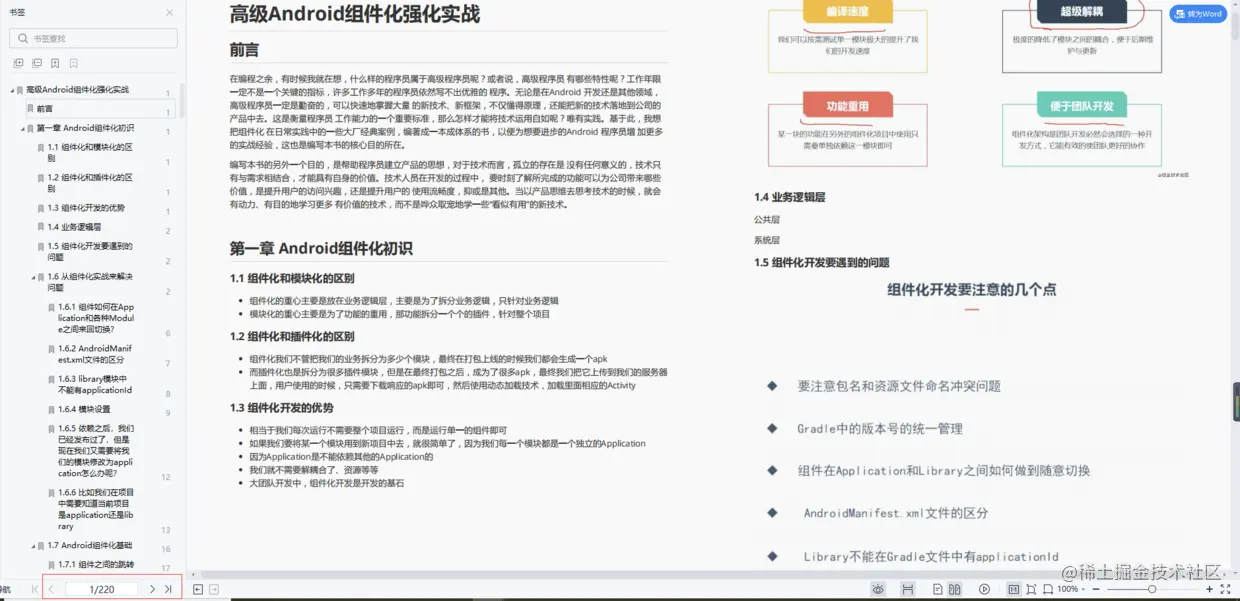The image size is (1240, 601).
Task: Zoom in with the plus button
Action: pos(1209,589)
